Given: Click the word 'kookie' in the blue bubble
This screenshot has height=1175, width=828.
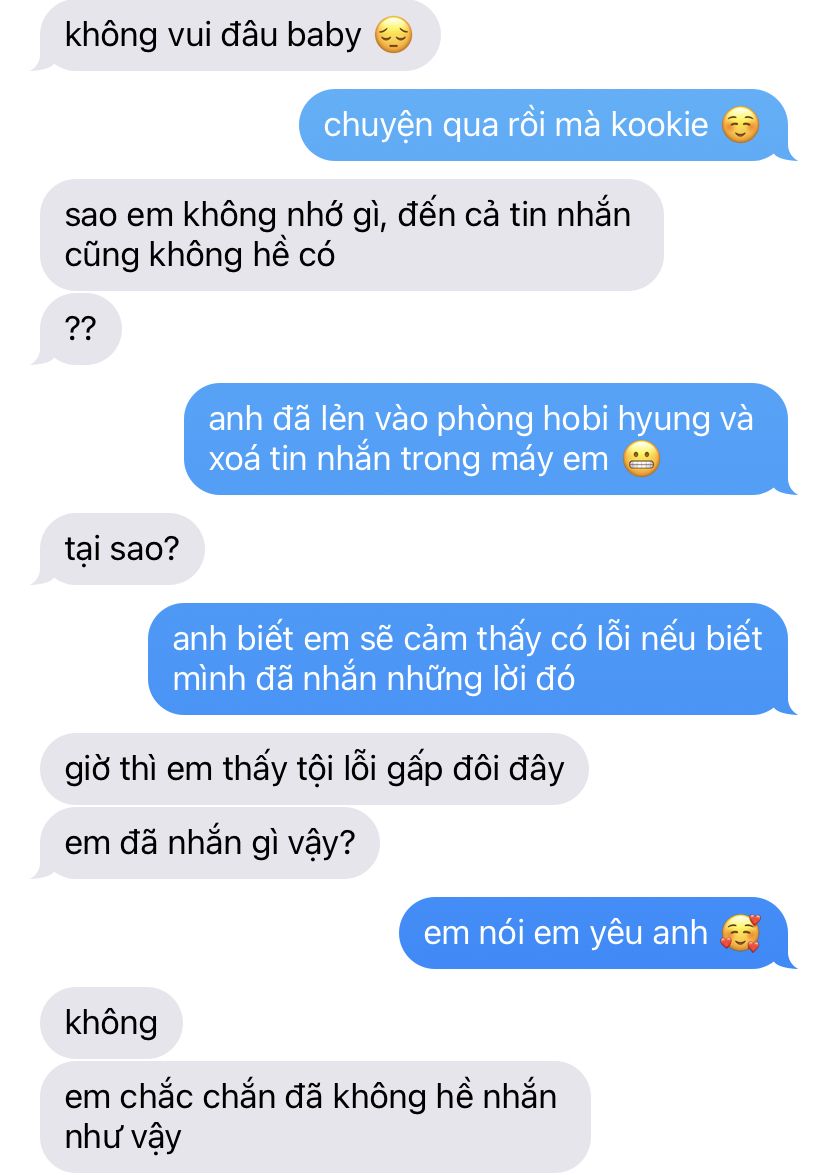Looking at the screenshot, I should point(659,125).
